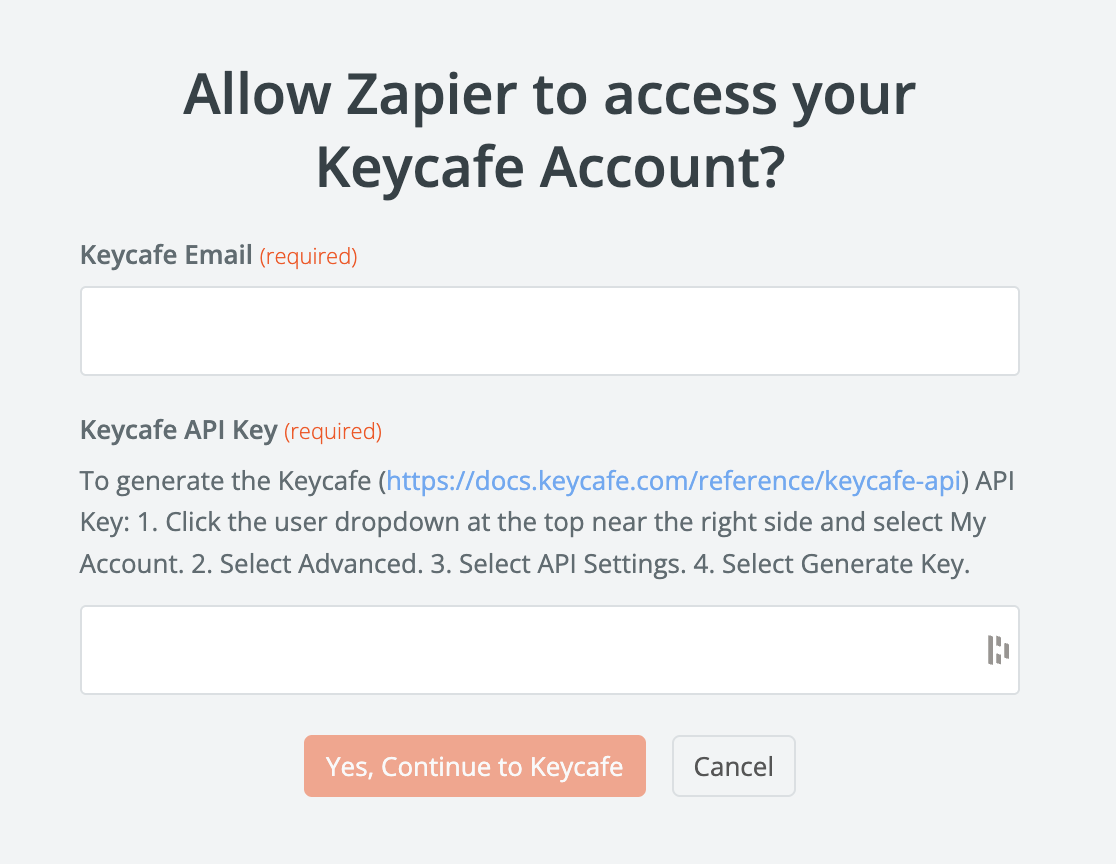Focus the Keycafe API Key text field
Viewport: 1116px width, 864px height.
click(x=530, y=650)
